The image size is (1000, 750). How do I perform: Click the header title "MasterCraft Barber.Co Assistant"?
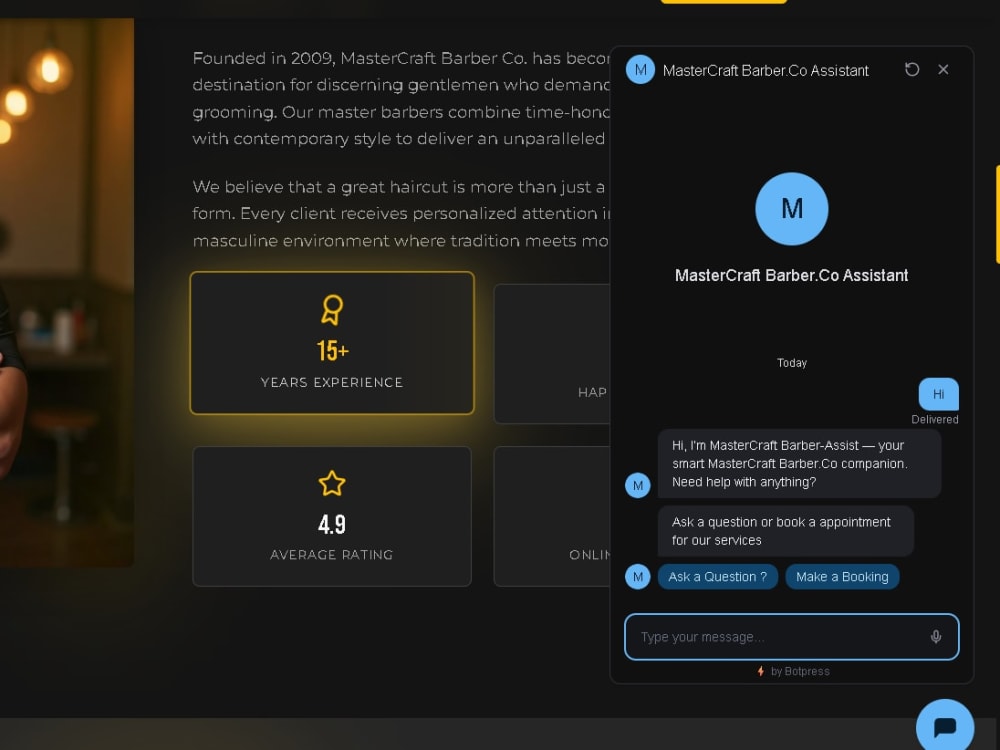tap(765, 70)
